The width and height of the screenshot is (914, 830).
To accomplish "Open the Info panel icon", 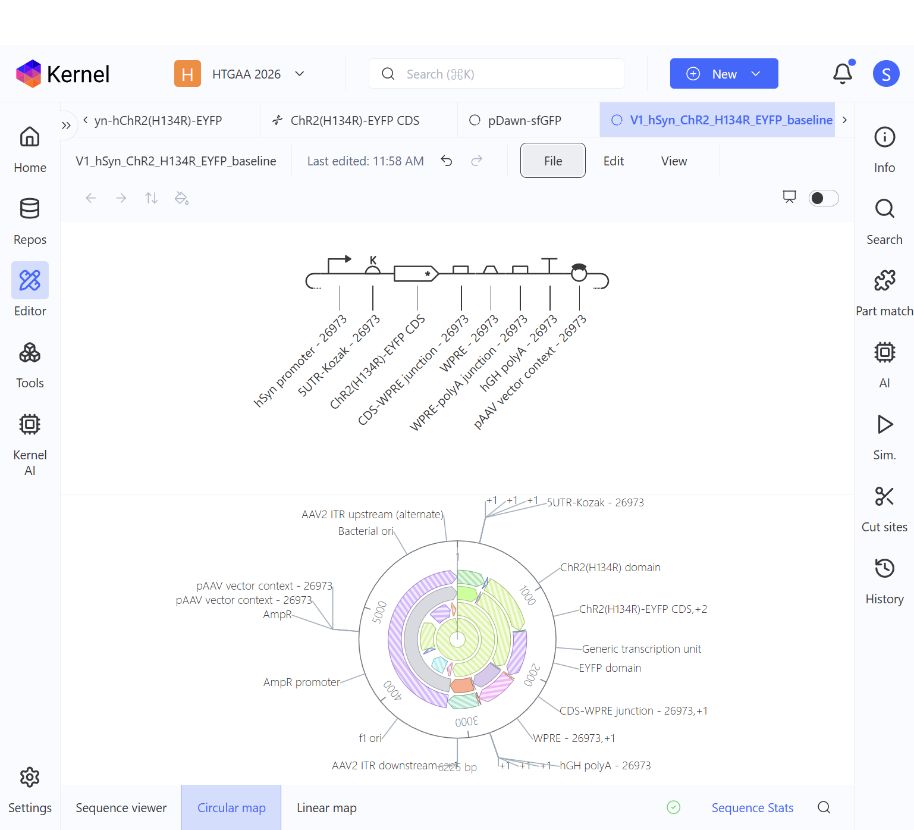I will click(x=884, y=149).
